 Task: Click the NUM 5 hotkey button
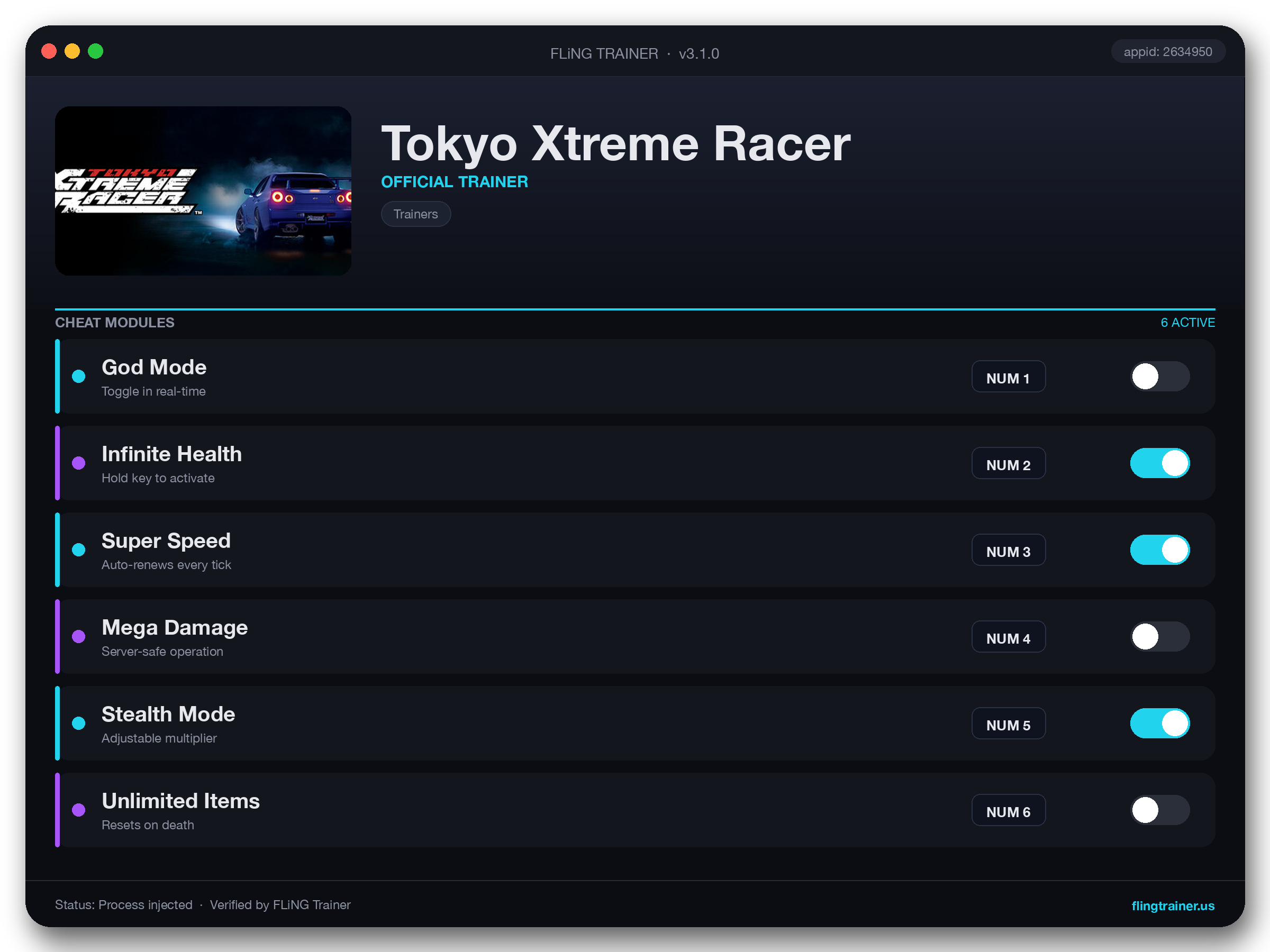coord(1008,724)
